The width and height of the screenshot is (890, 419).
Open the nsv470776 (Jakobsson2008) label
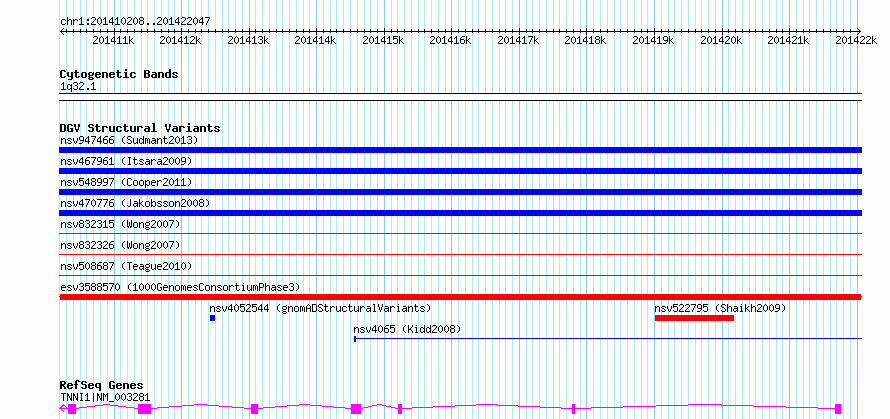click(x=135, y=203)
